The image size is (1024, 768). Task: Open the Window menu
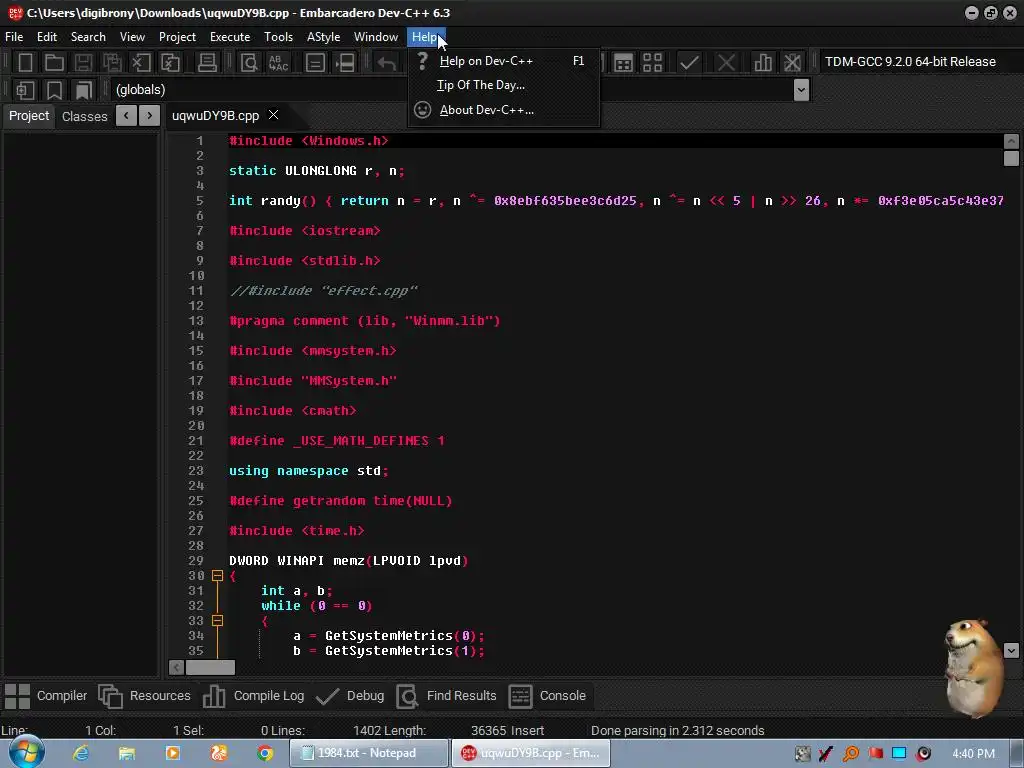coord(376,37)
